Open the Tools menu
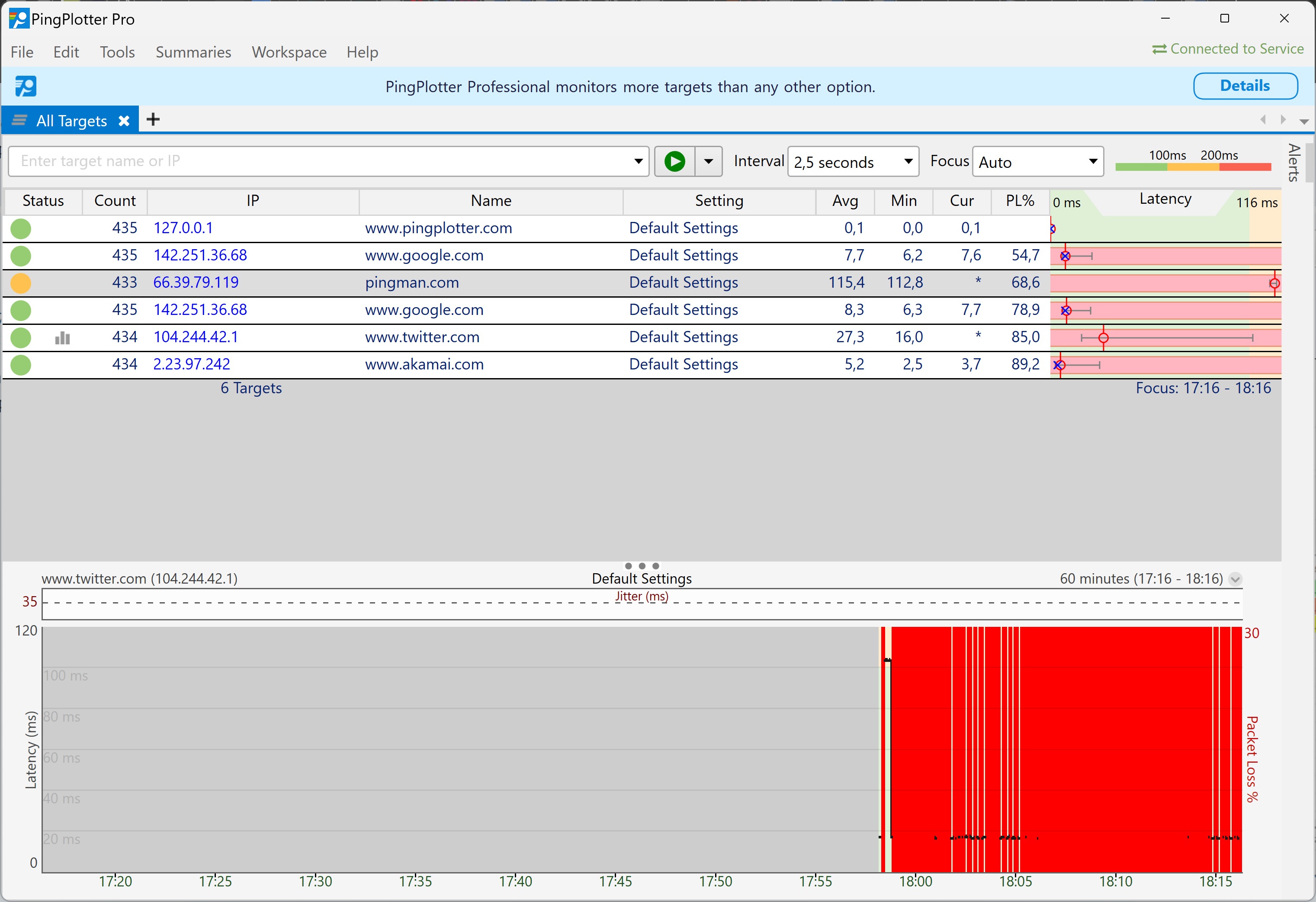Screen dimensions: 1316x902 (x=117, y=52)
